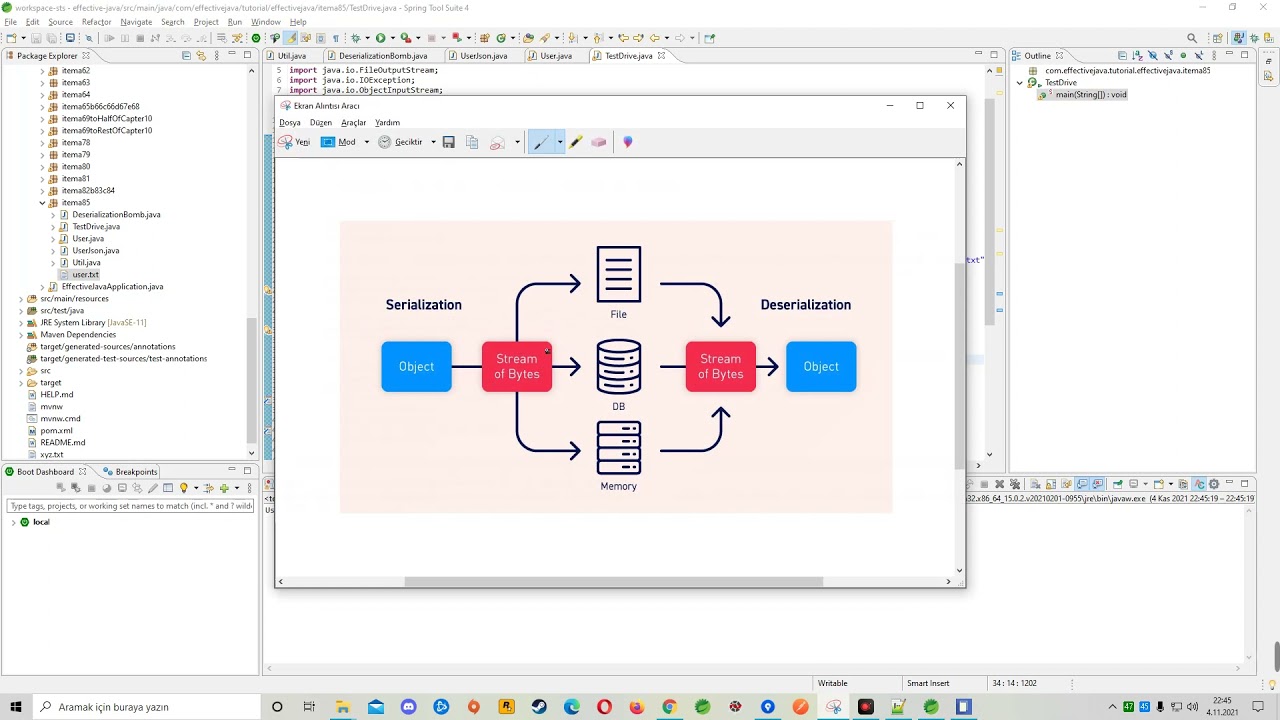Collapse all in the Outline view

1122,56
